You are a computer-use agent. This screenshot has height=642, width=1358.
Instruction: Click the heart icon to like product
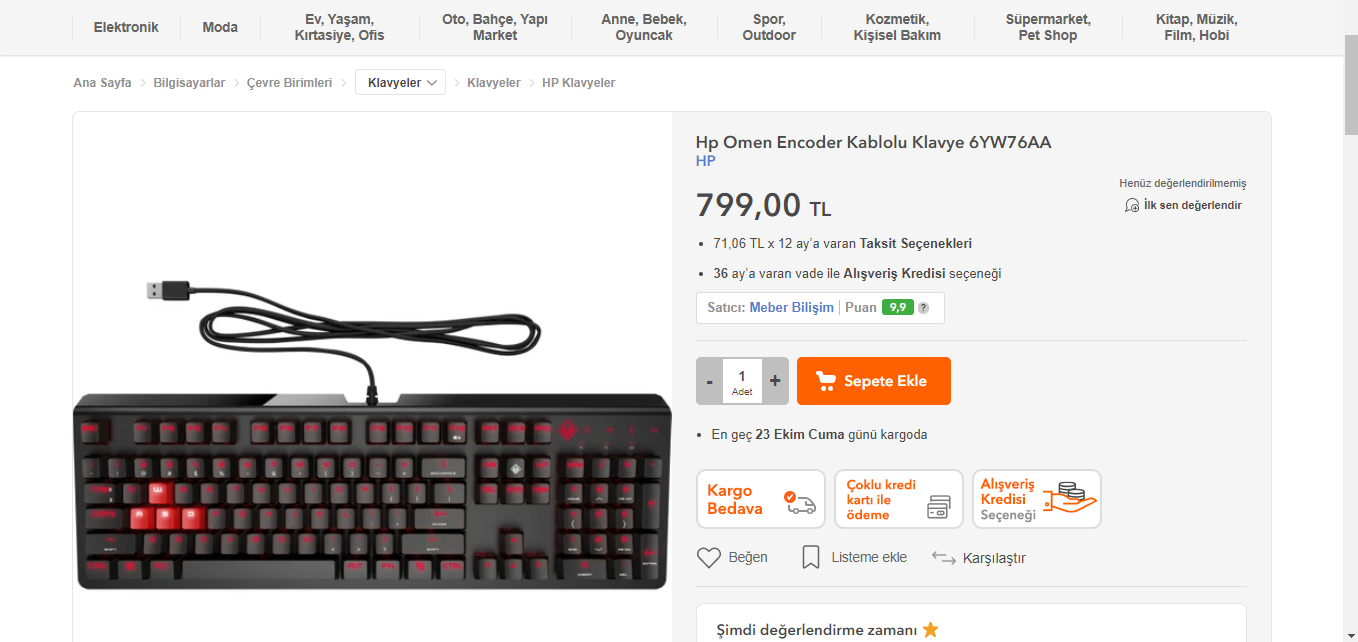[x=709, y=558]
